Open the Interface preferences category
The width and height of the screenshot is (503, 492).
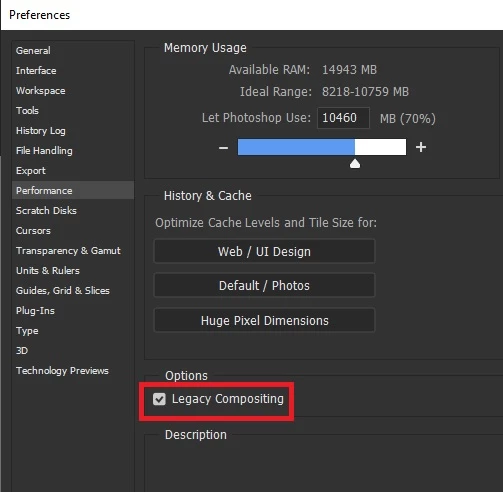click(x=36, y=71)
